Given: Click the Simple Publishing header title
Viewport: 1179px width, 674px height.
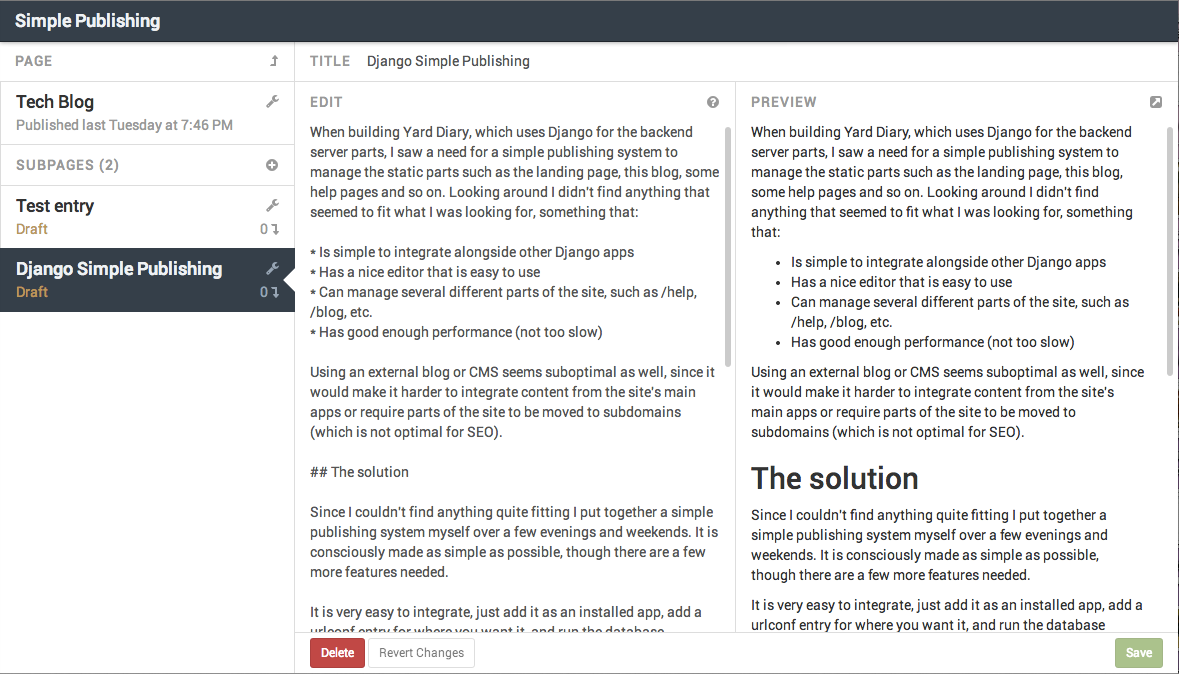Looking at the screenshot, I should (87, 20).
